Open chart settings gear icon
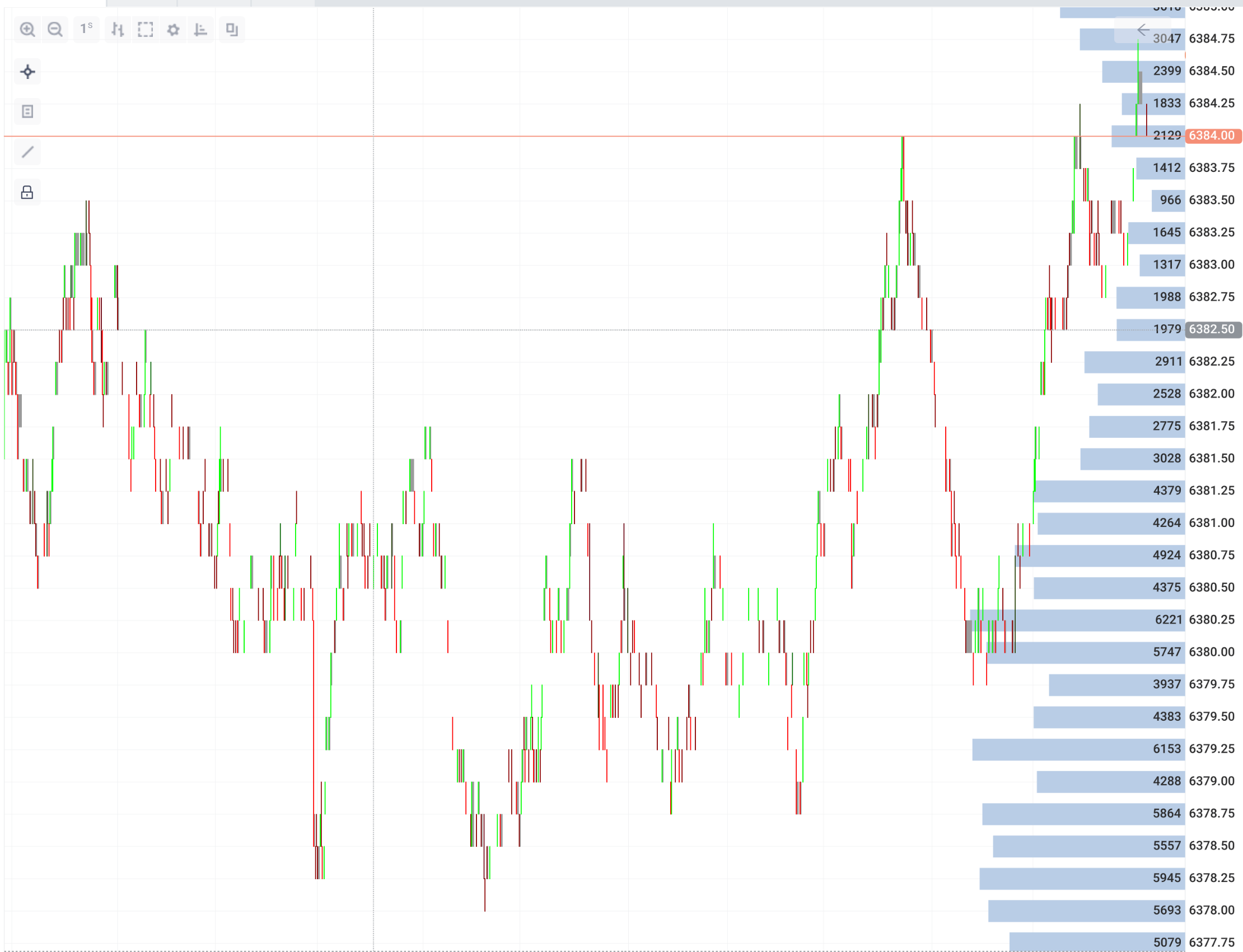 click(174, 30)
